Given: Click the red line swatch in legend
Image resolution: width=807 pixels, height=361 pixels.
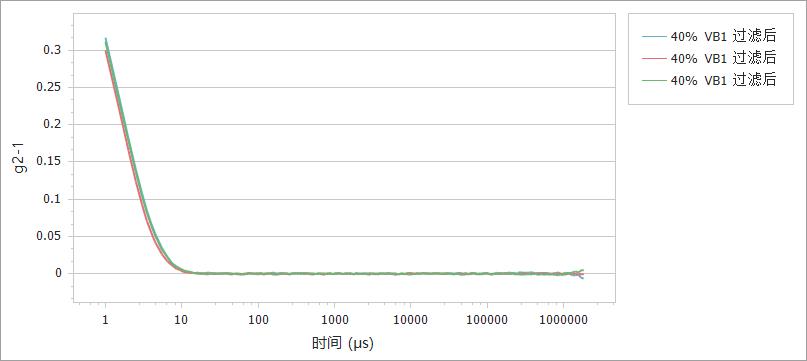Looking at the screenshot, I should (x=654, y=59).
